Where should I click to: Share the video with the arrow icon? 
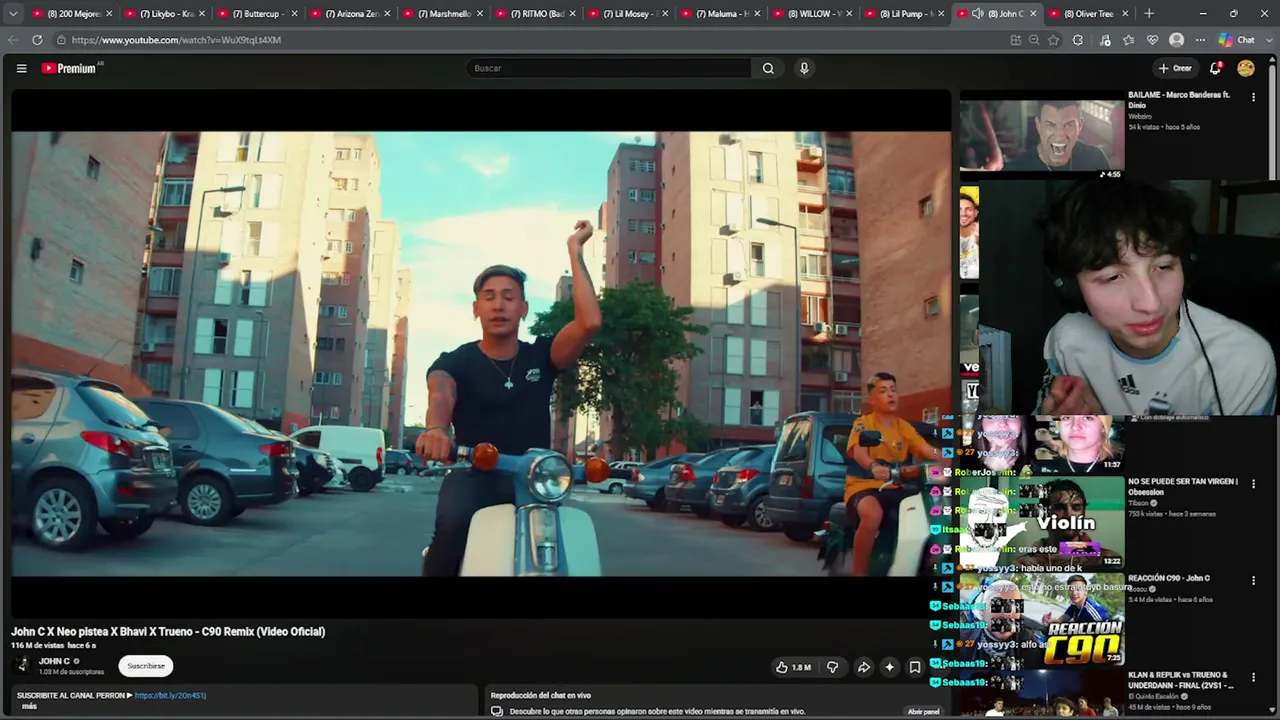click(x=864, y=667)
